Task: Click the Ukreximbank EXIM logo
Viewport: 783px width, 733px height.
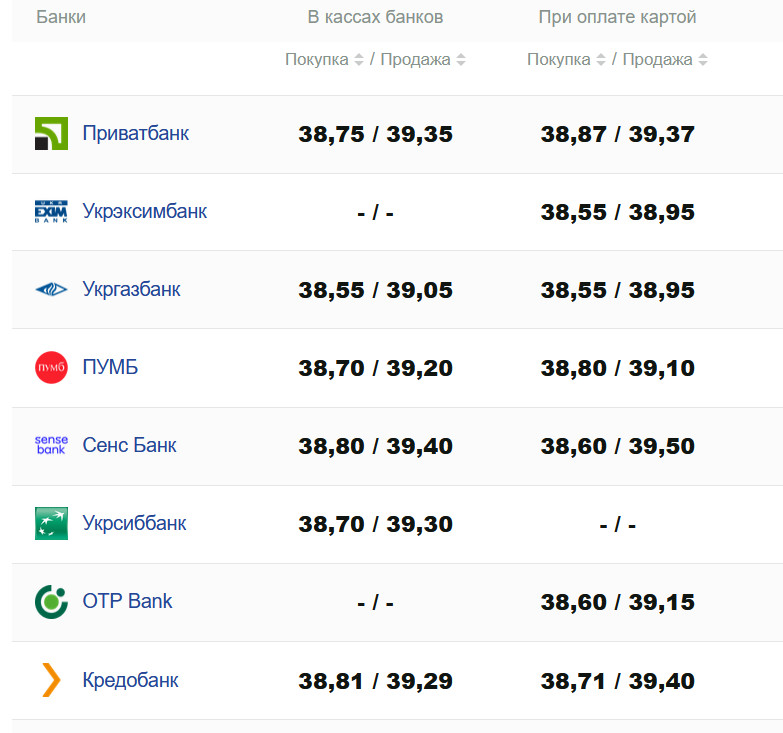Action: (x=51, y=212)
